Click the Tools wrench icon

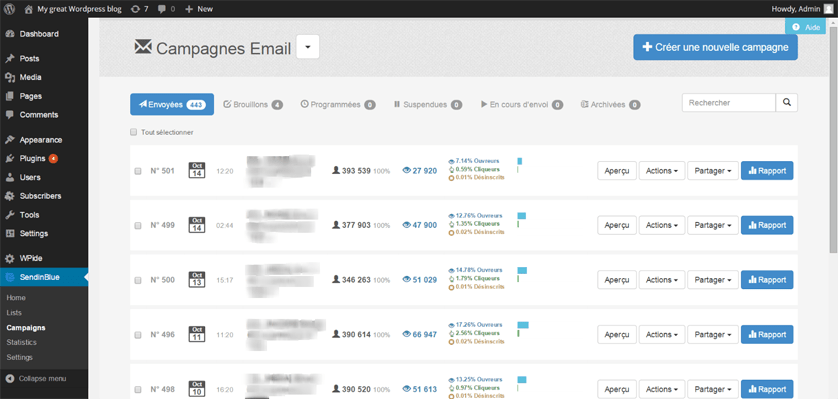point(10,215)
